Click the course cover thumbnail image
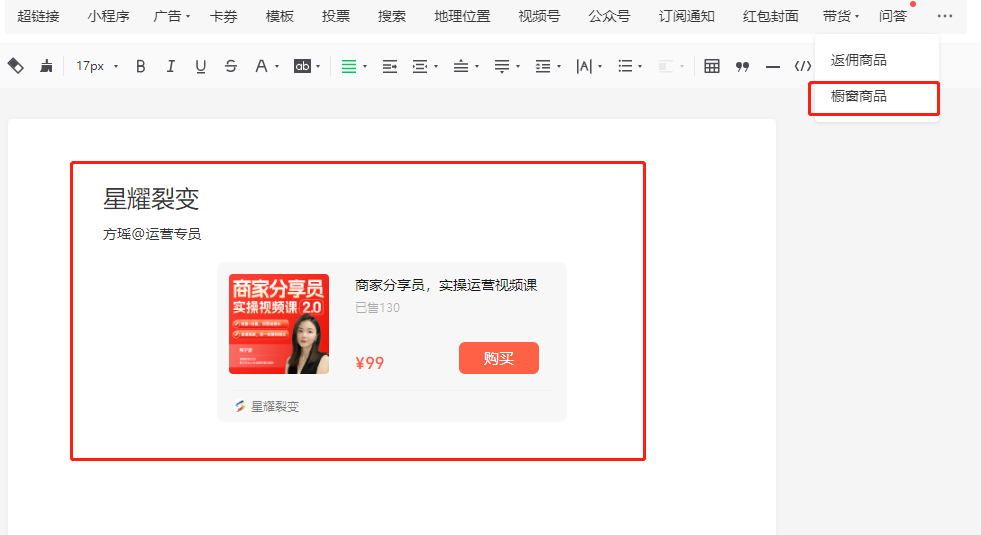This screenshot has height=535, width=981. tap(279, 324)
